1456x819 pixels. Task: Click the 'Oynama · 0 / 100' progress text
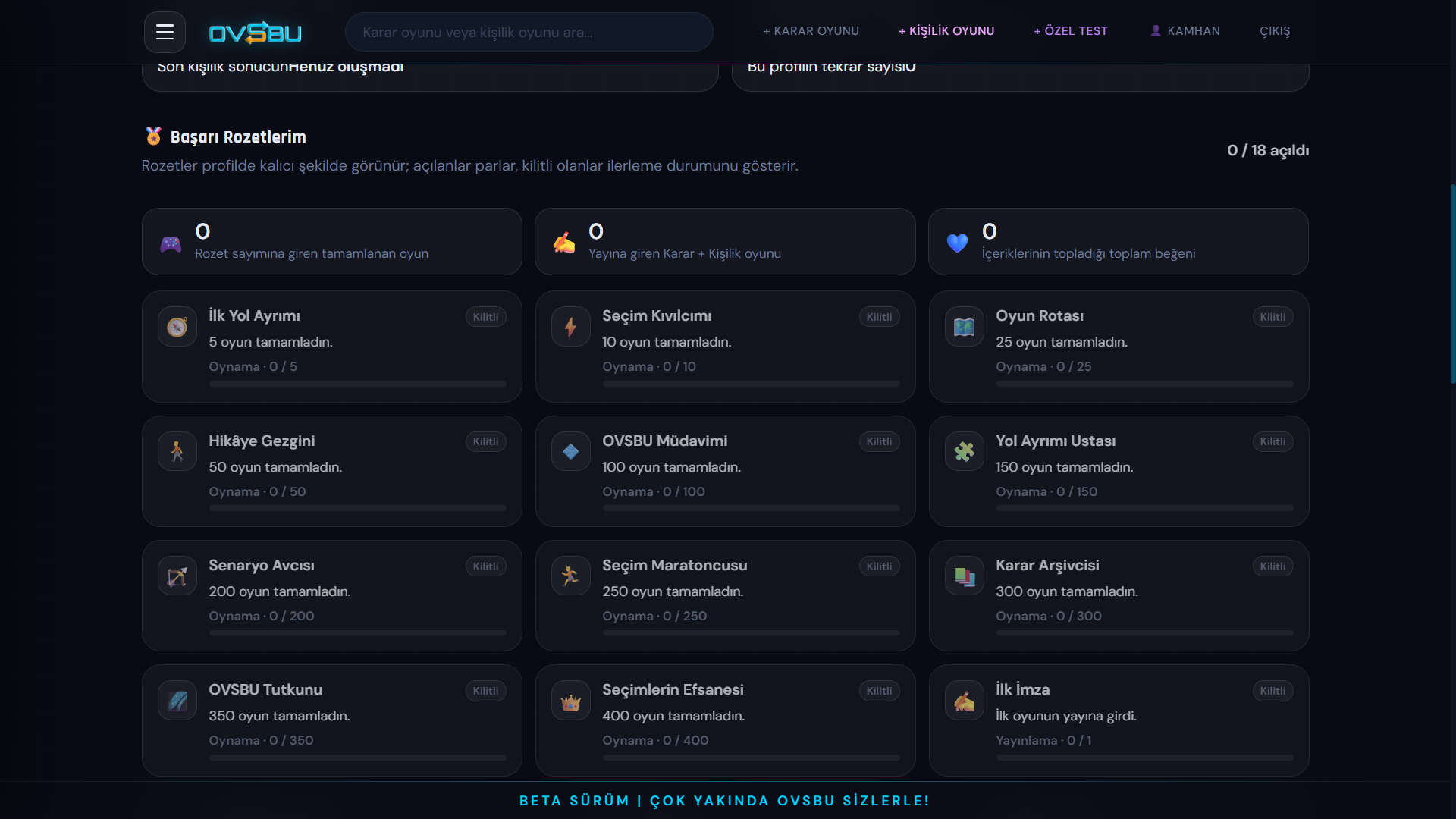coord(654,491)
